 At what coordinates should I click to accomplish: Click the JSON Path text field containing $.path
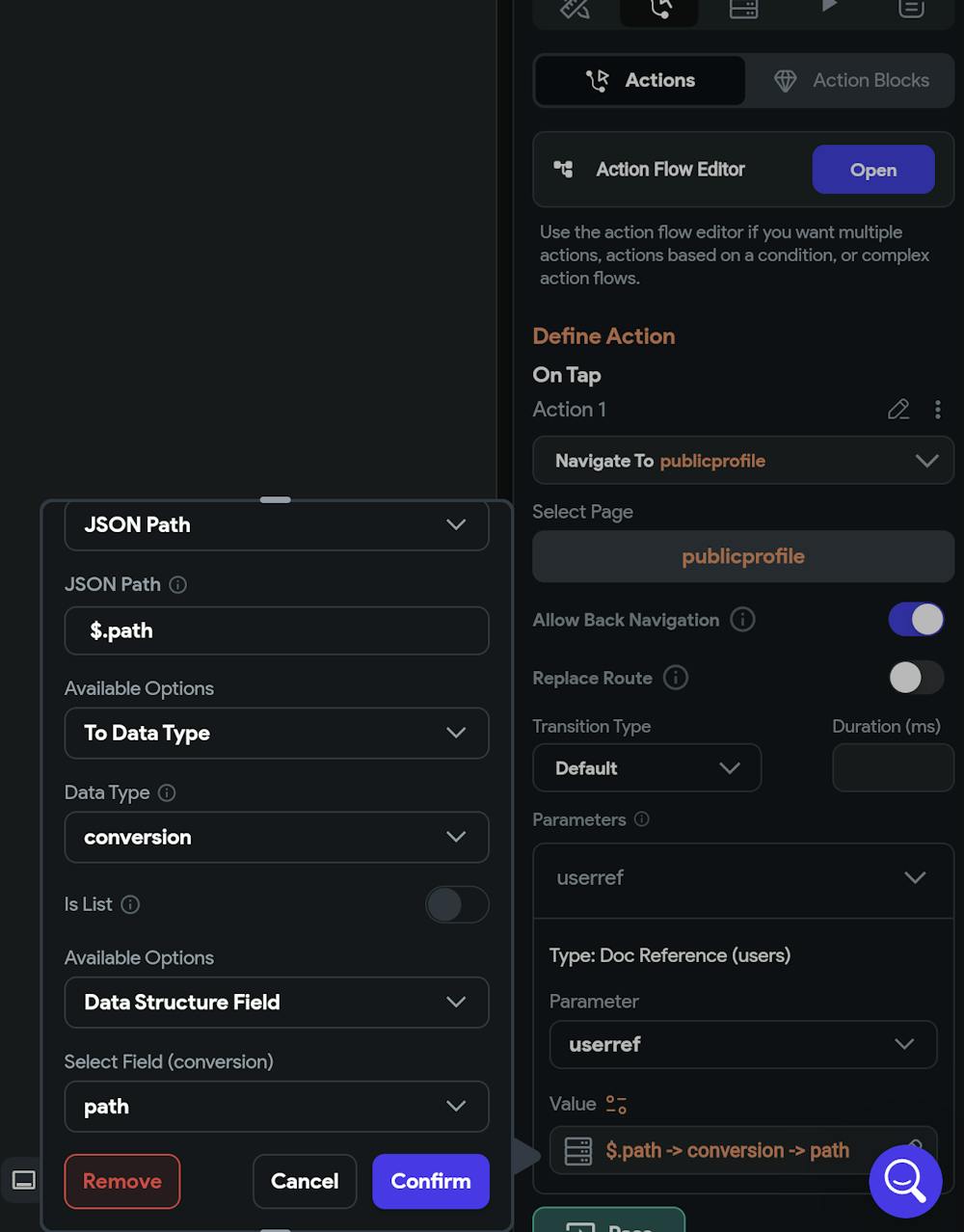277,631
